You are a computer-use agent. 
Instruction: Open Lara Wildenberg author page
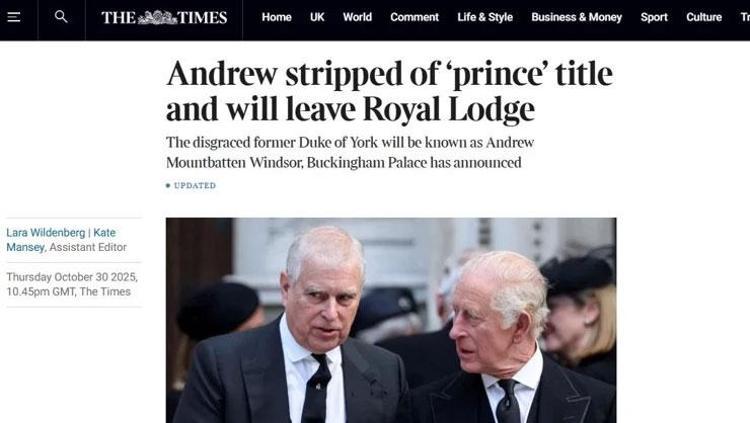[x=45, y=233]
